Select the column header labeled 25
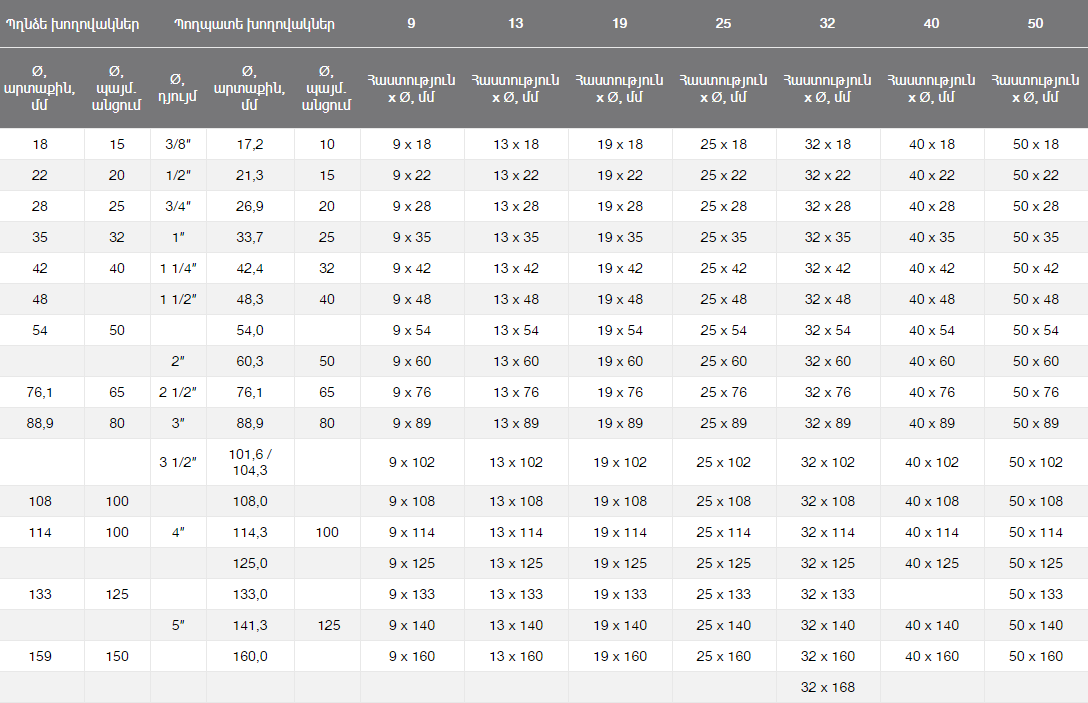This screenshot has height=703, width=1088. (x=724, y=23)
